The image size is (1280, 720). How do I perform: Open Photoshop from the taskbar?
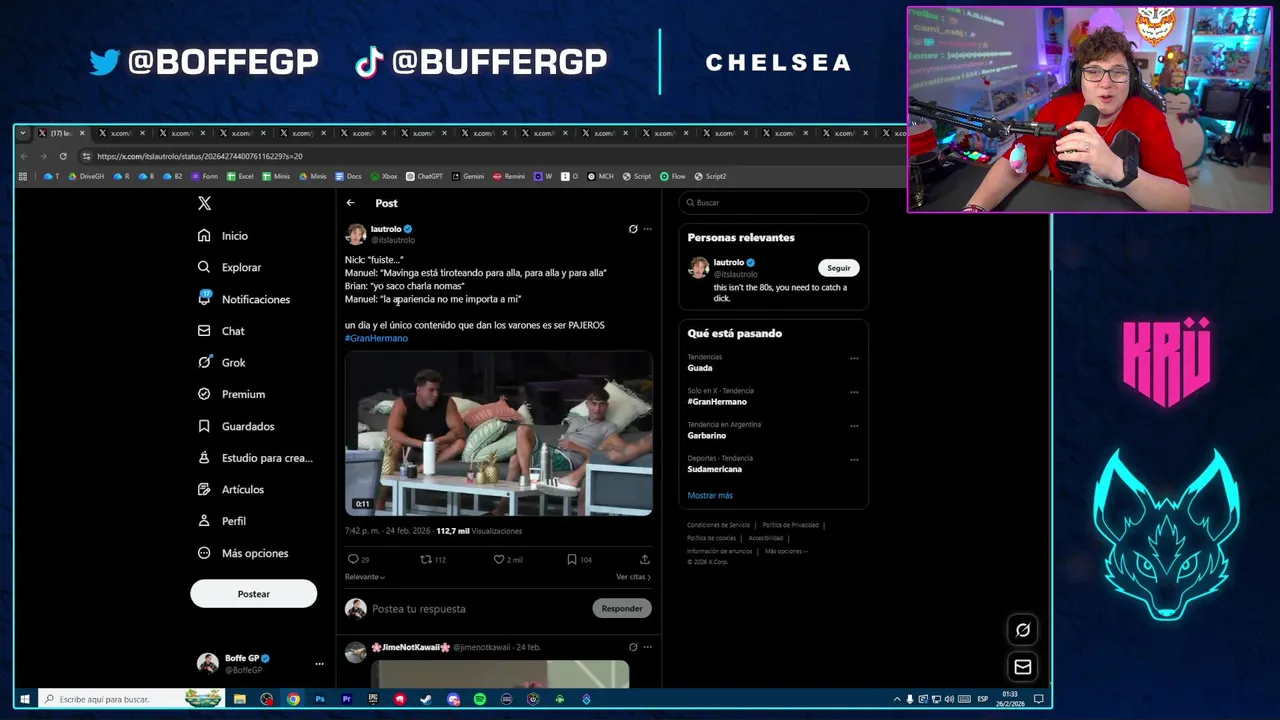320,699
